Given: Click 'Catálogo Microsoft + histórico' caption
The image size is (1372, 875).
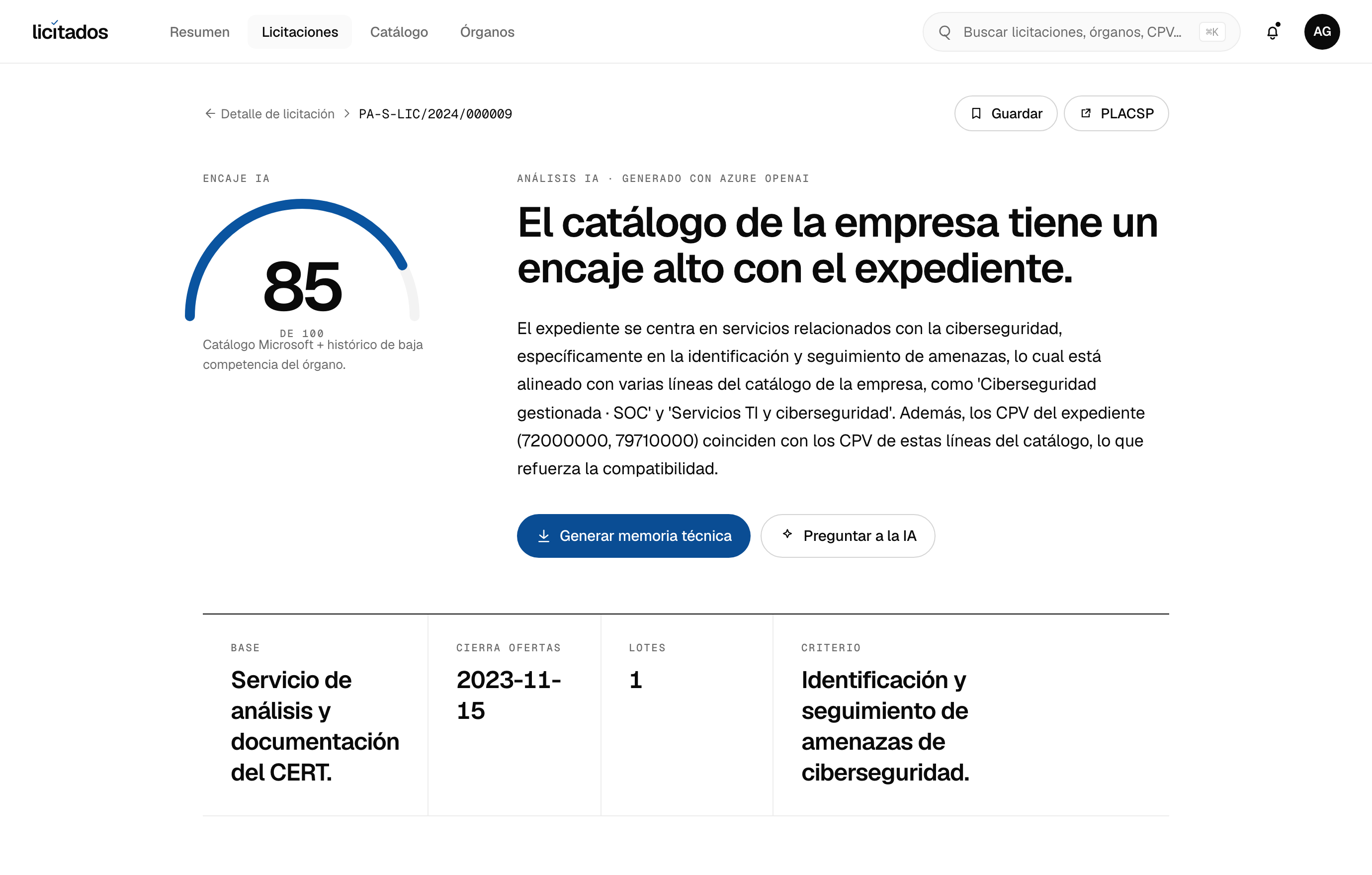Looking at the screenshot, I should pos(313,354).
